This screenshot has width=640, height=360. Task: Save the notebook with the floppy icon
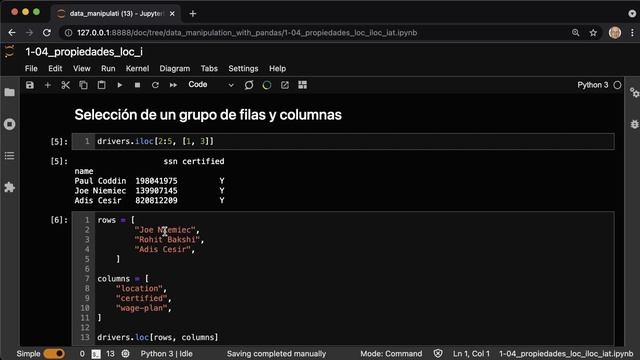coord(30,85)
